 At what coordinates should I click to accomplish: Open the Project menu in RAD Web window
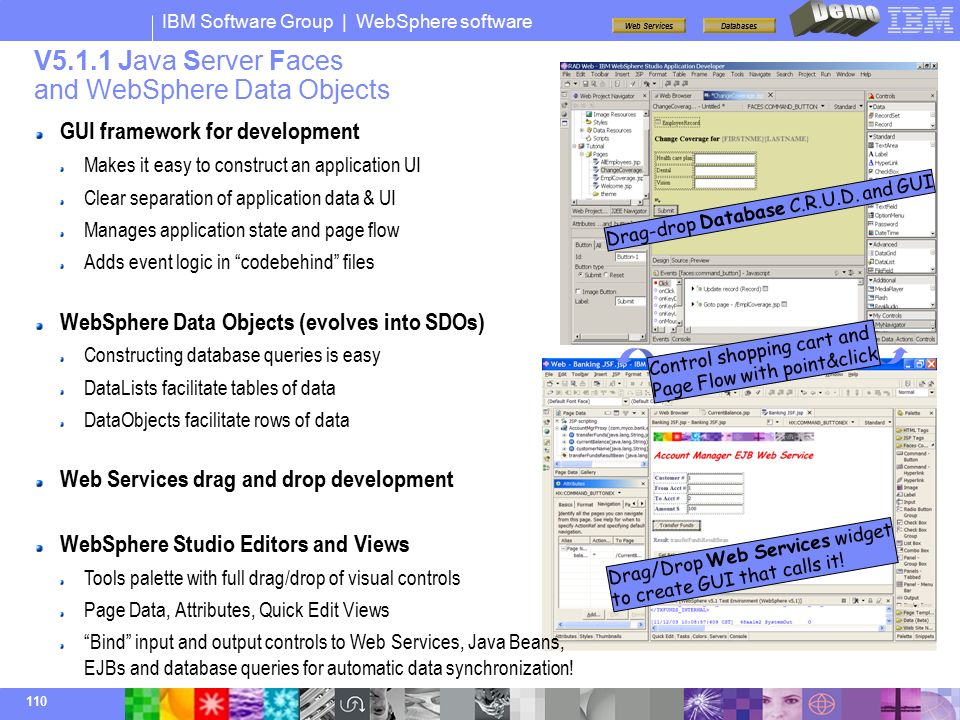pyautogui.click(x=806, y=75)
